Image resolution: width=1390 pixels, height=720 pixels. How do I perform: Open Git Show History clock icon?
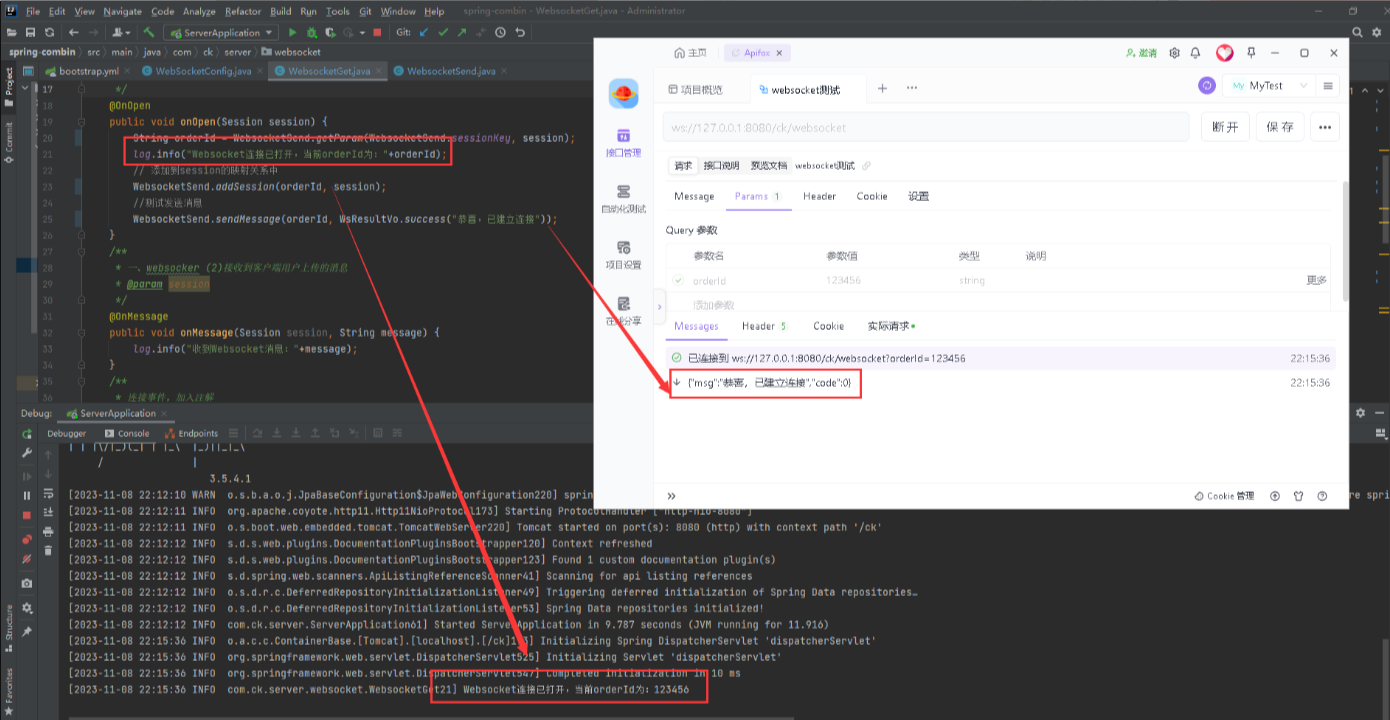500,32
